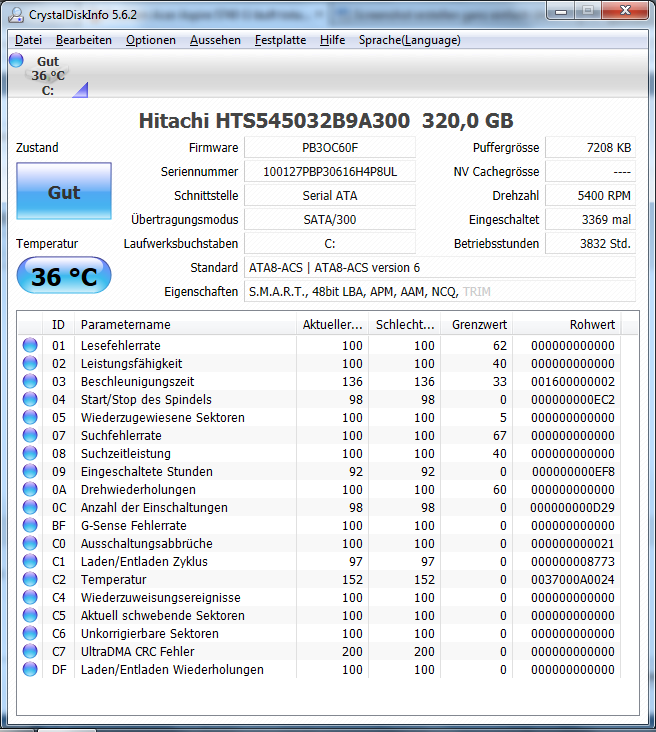Click the Puffergrösse value 7208 KB
The height and width of the screenshot is (732, 656).
click(590, 148)
